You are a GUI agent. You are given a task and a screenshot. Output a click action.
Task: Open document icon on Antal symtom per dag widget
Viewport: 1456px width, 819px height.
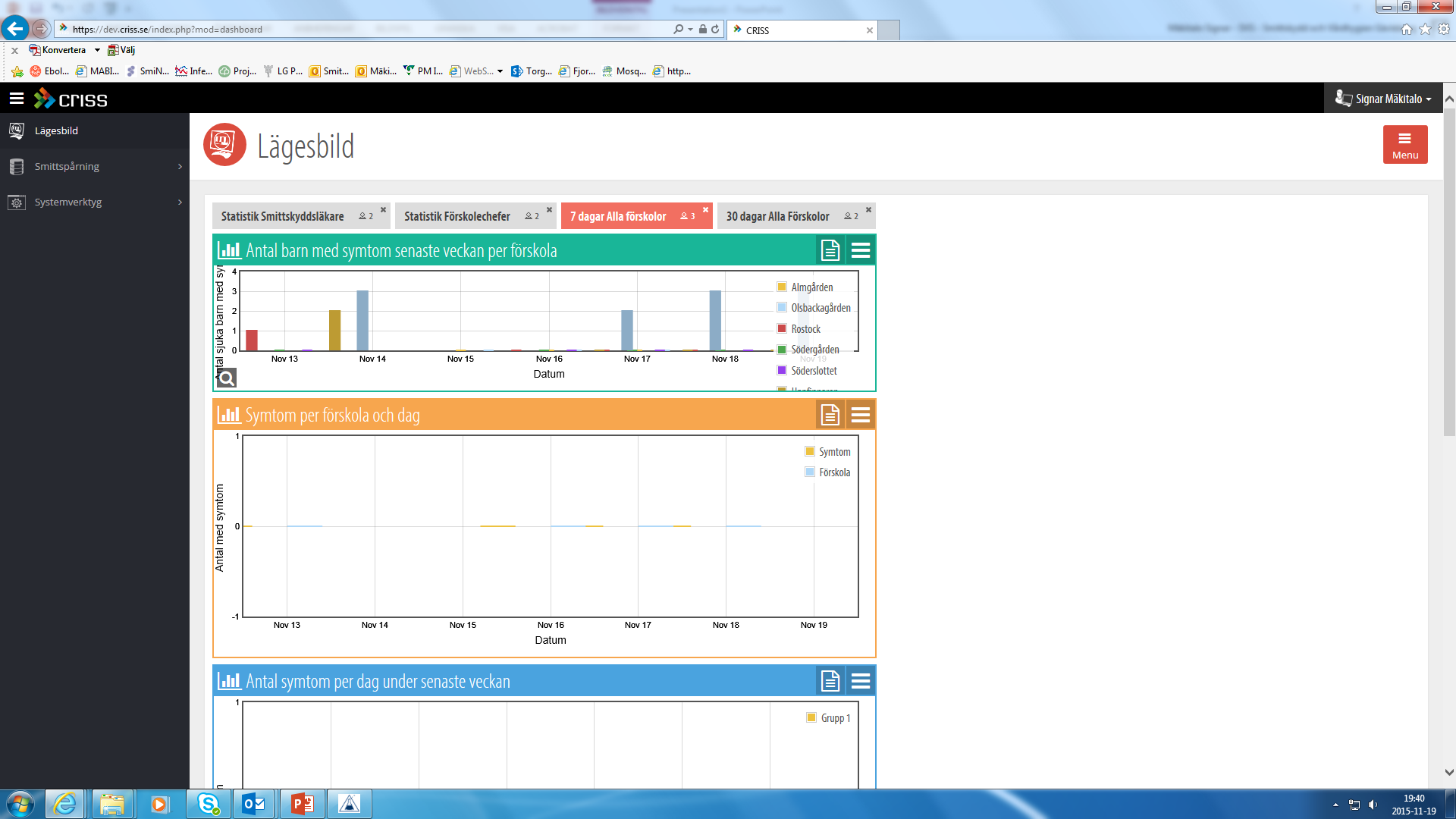[830, 681]
